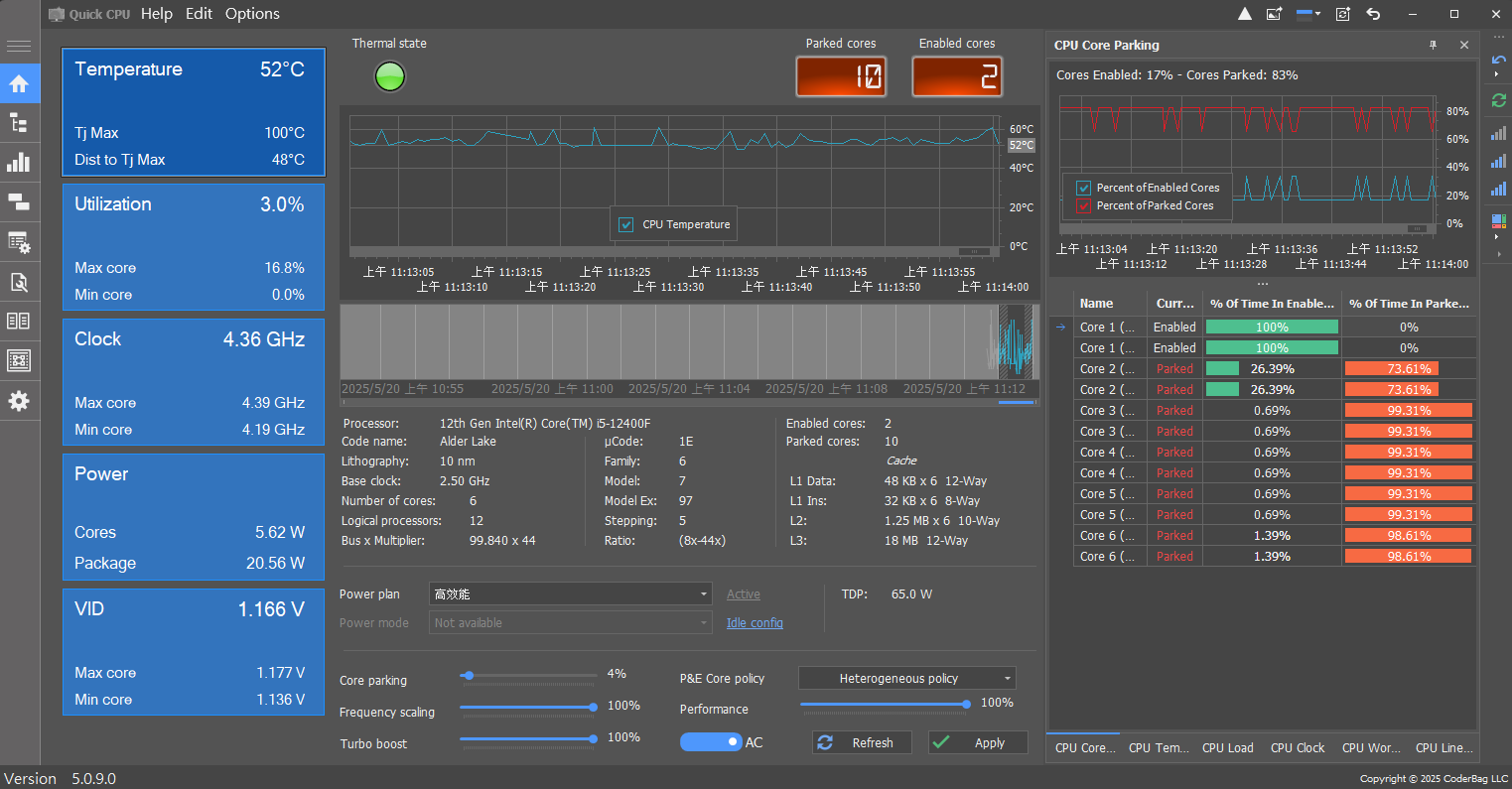1512x789 pixels.
Task: Select the Temperature tile
Action: coord(194,113)
